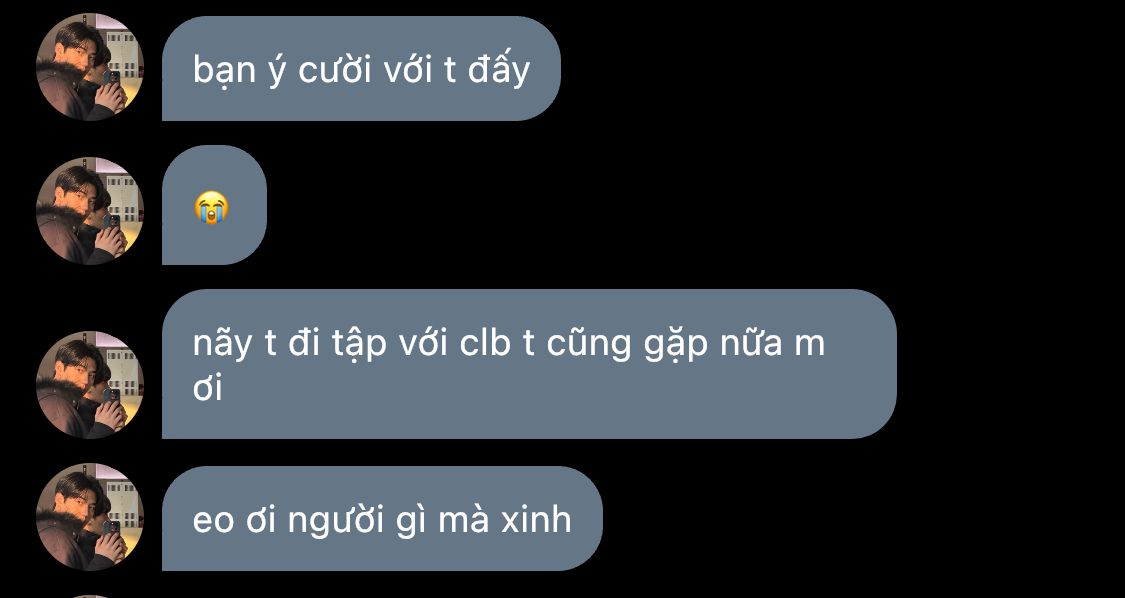Click 'ơi' on the second line of long message

point(208,388)
